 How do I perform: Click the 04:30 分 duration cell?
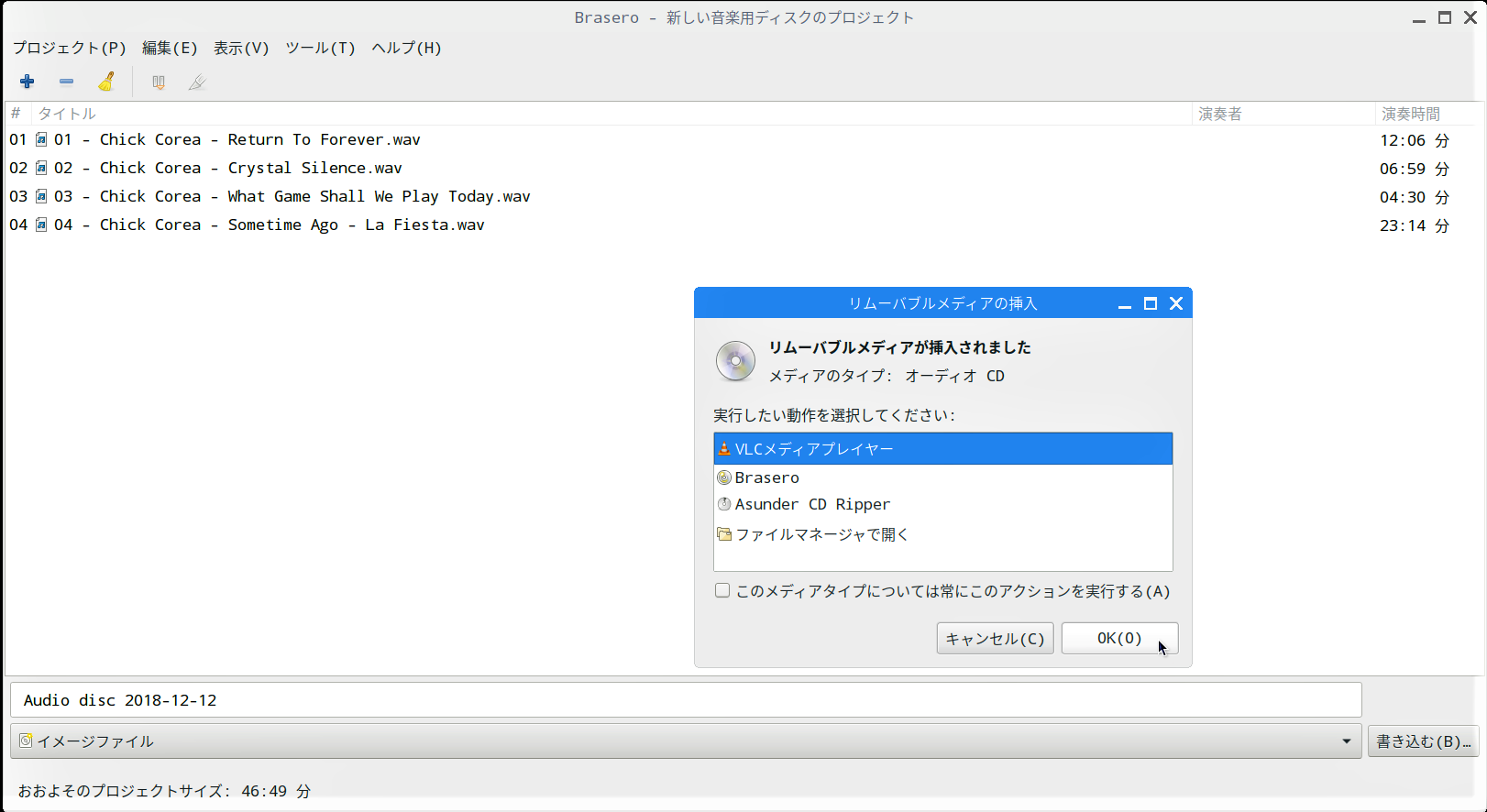pos(1415,197)
